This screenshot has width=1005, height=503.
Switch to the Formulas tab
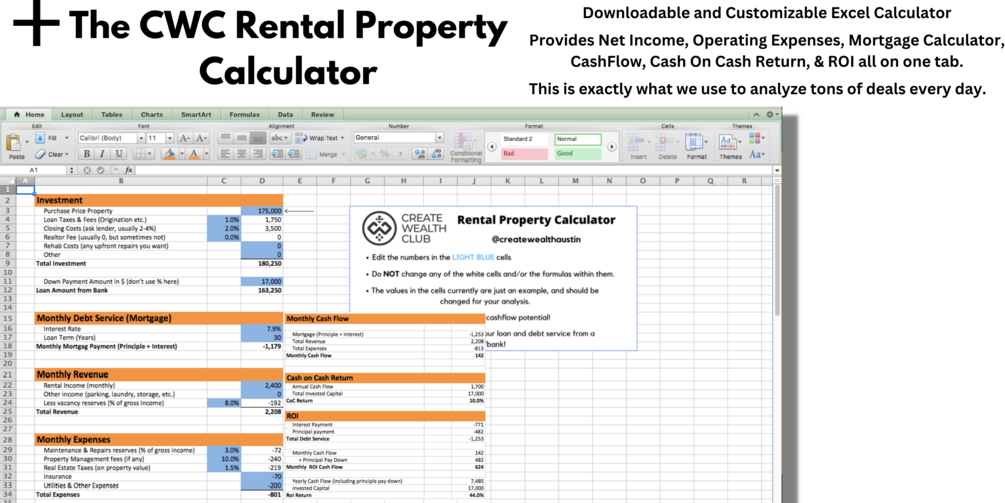pyautogui.click(x=244, y=115)
